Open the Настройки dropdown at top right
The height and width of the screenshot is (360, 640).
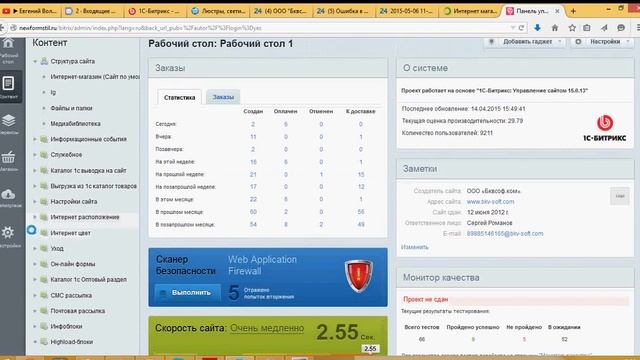[x=602, y=42]
